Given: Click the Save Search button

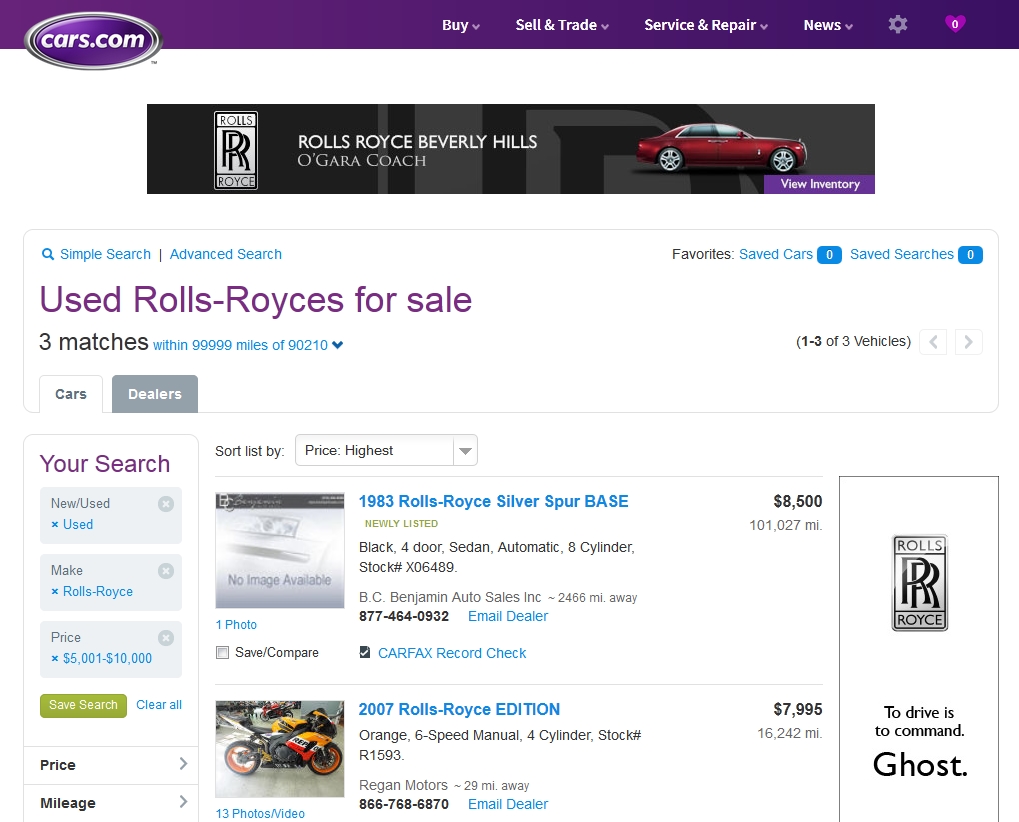Looking at the screenshot, I should pyautogui.click(x=83, y=705).
